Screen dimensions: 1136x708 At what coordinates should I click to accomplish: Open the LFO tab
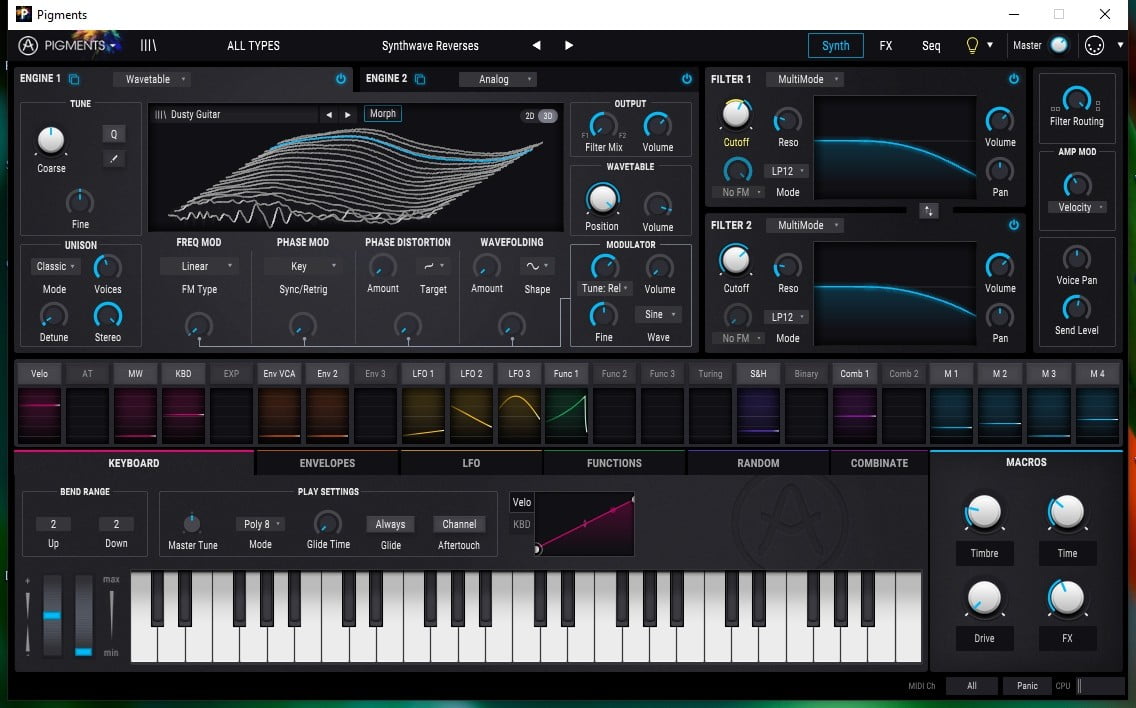471,463
